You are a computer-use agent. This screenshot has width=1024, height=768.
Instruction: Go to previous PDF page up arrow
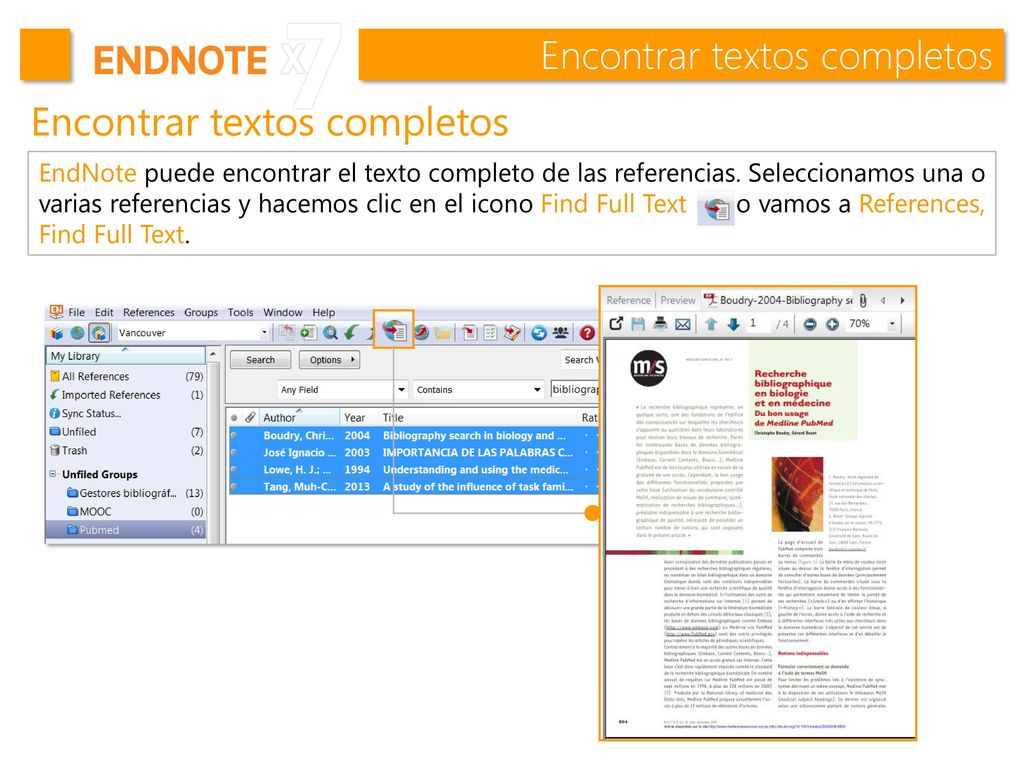click(x=711, y=324)
